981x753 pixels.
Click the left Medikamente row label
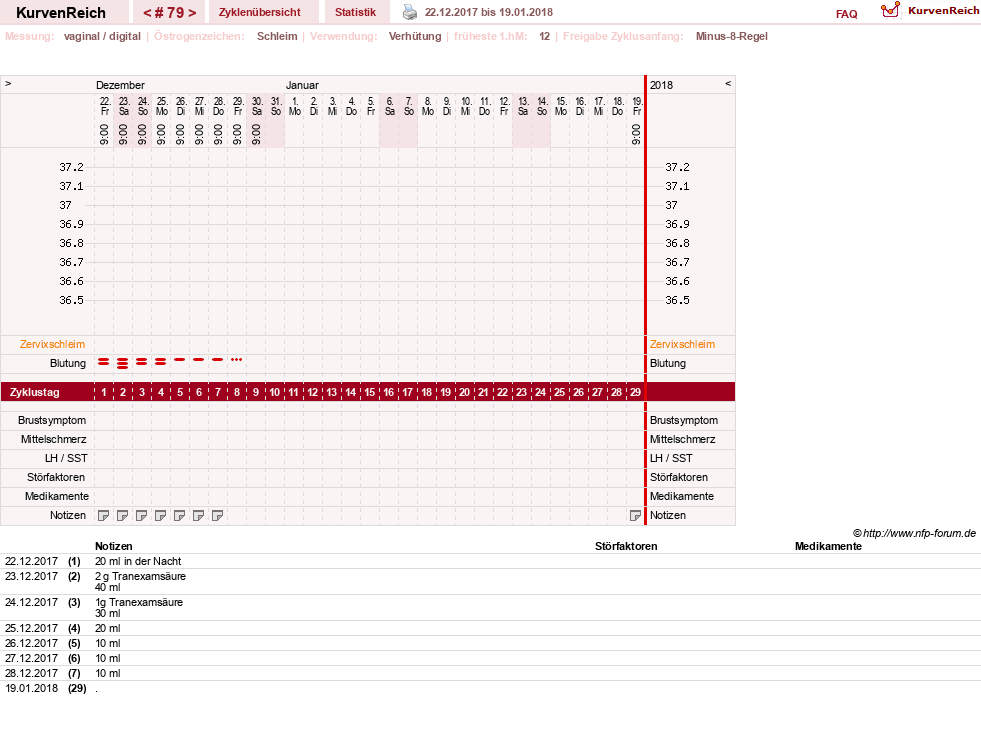[x=56, y=497]
